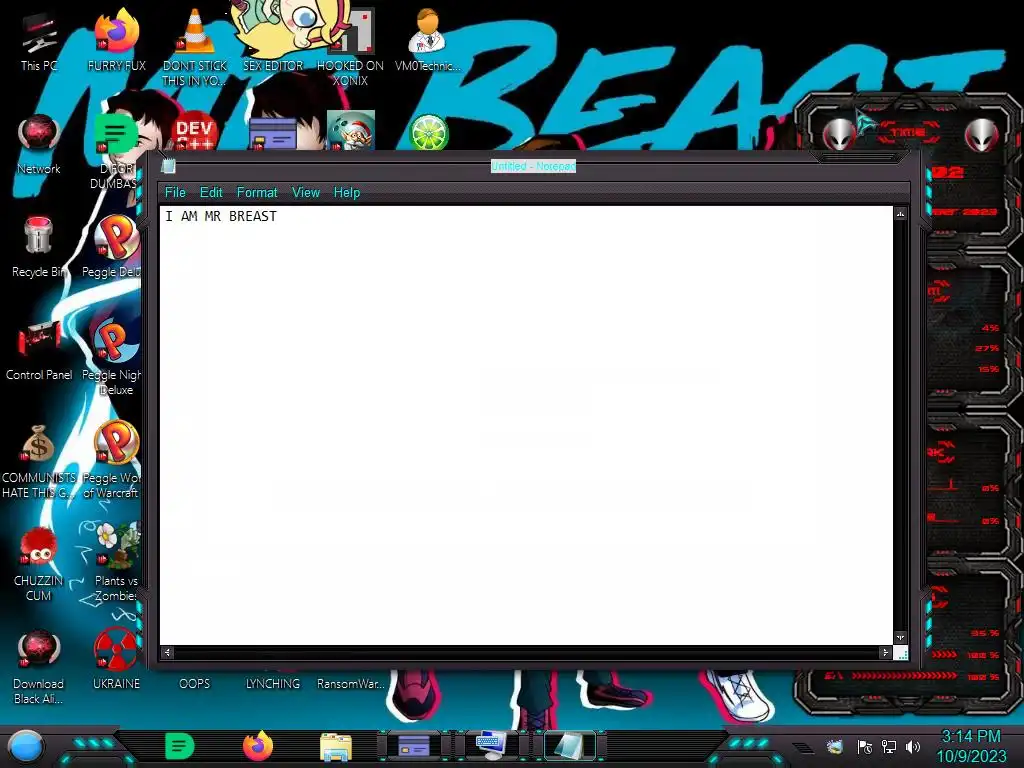Open the File menu in Notepad
Screen dimensions: 1024x768
(175, 193)
